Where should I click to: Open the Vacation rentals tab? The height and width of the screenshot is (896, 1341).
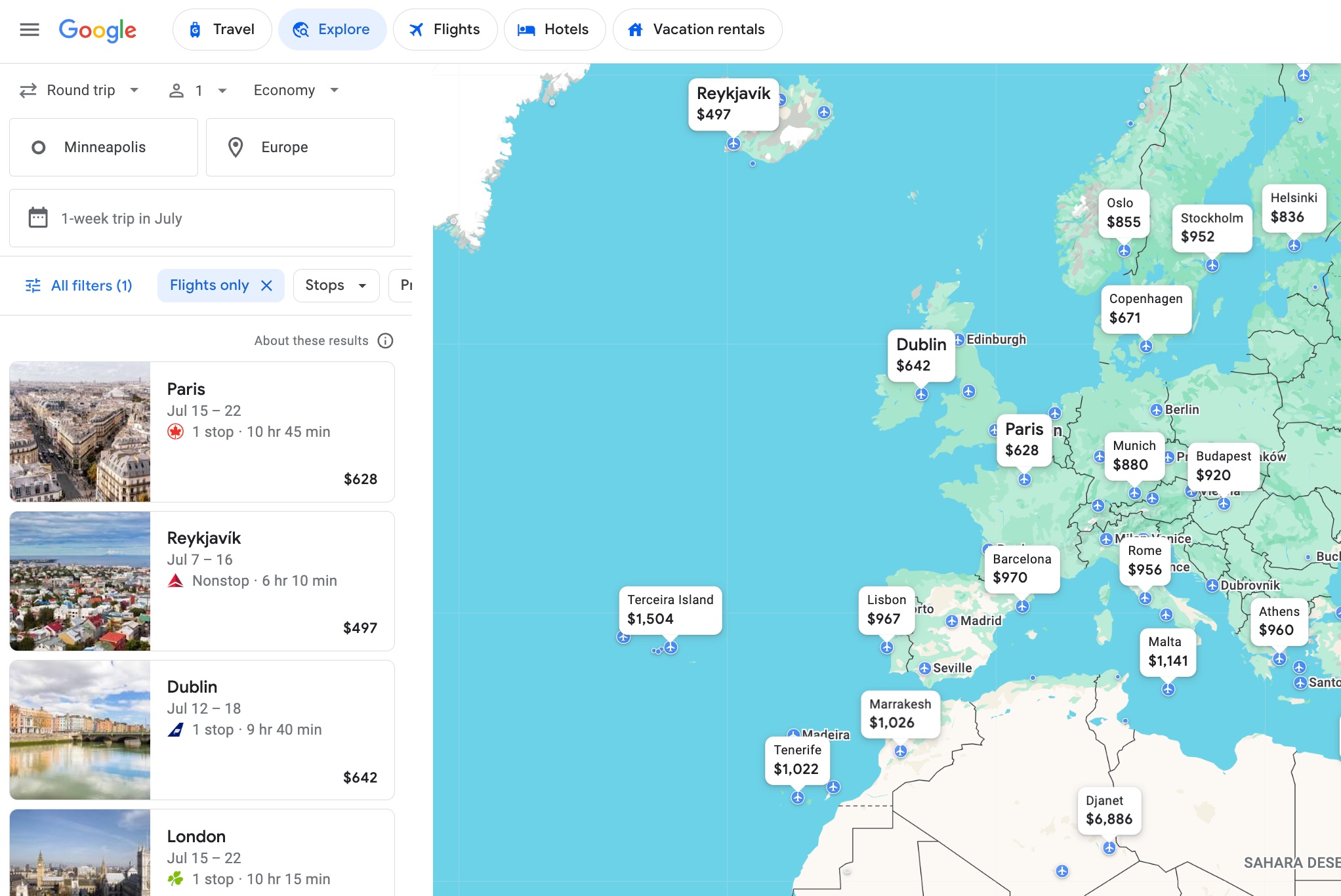(697, 29)
